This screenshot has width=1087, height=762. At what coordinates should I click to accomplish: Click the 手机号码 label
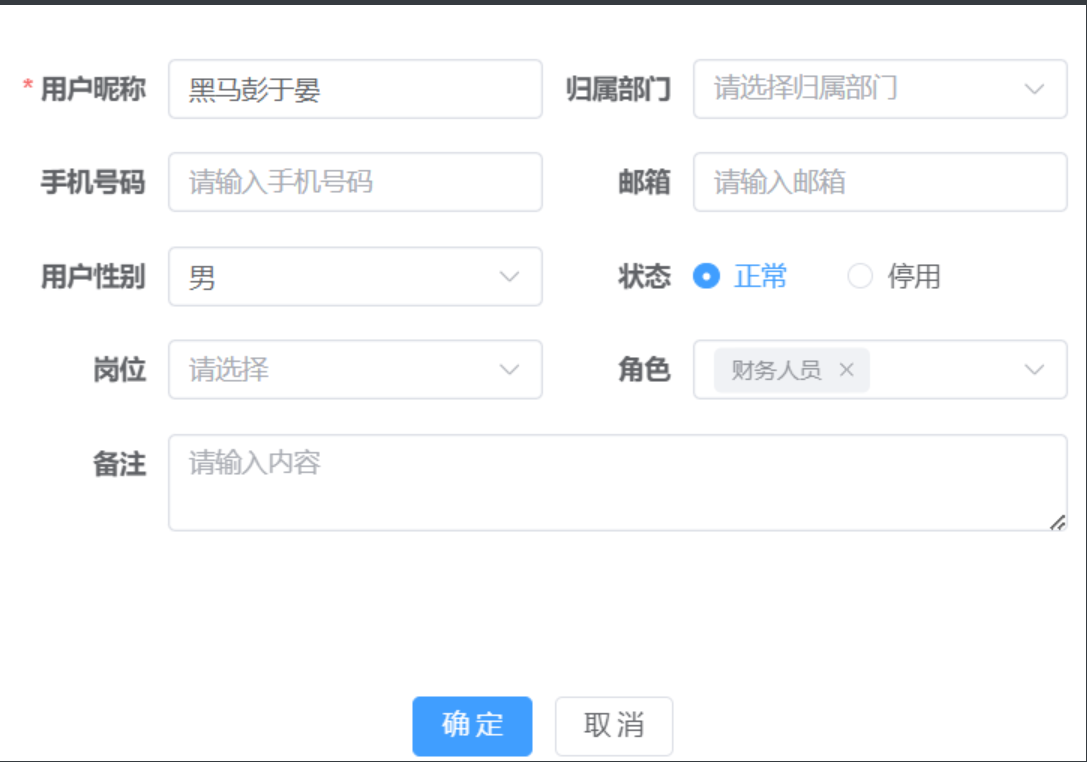(93, 182)
